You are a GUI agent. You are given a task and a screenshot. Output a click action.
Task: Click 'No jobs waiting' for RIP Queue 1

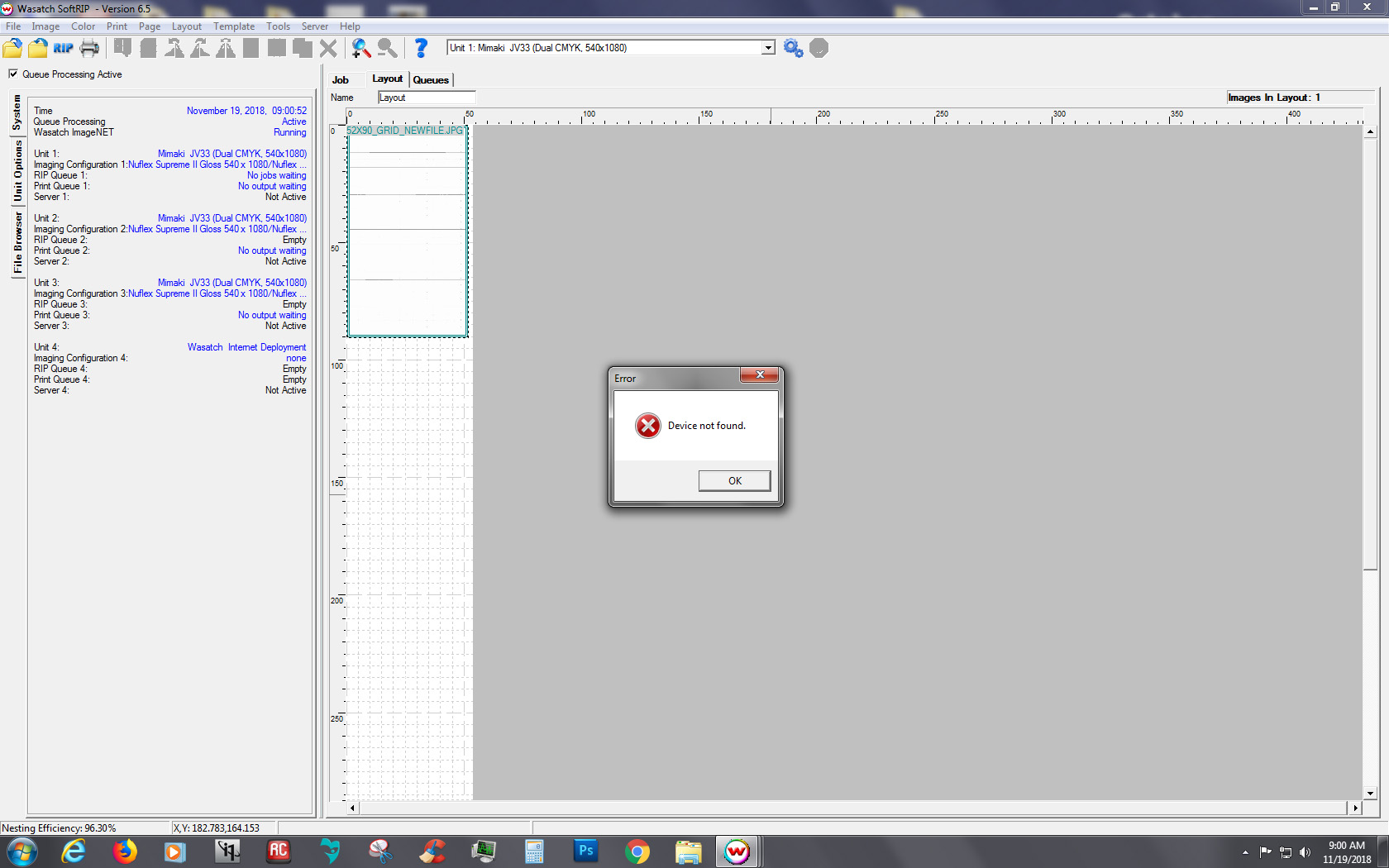(x=276, y=175)
